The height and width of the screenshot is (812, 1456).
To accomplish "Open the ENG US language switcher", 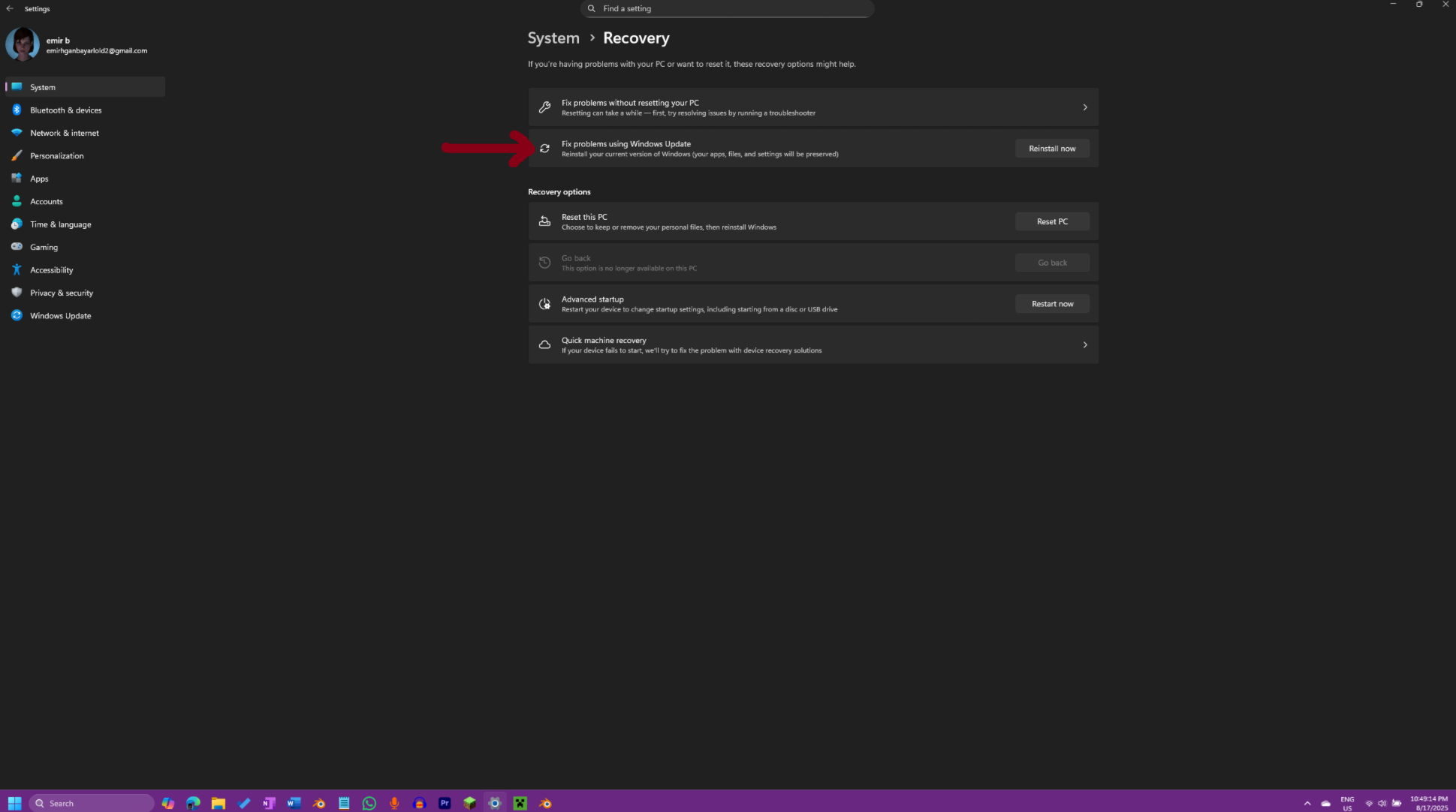I will coord(1347,803).
